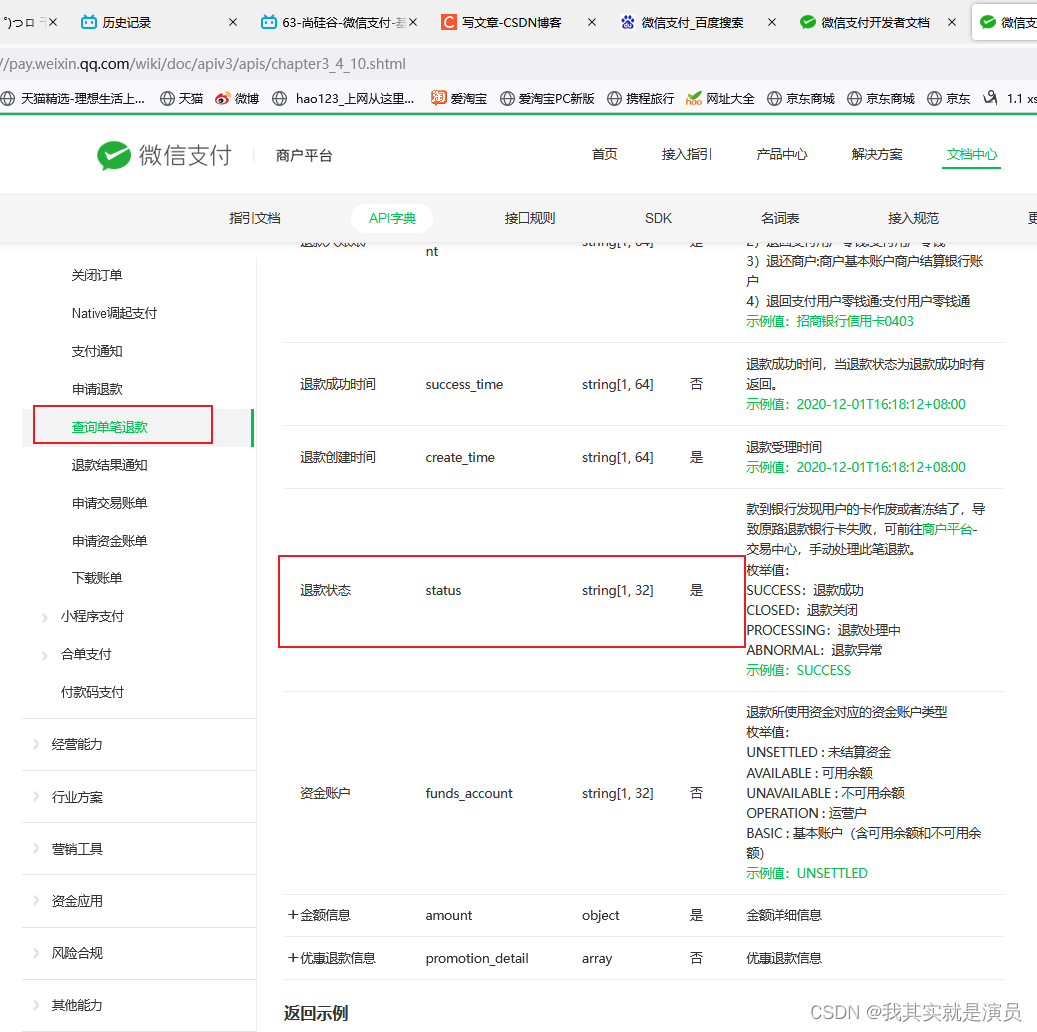Open the 京东 bookmark
Screen dimensions: 1037x1032
[x=948, y=99]
